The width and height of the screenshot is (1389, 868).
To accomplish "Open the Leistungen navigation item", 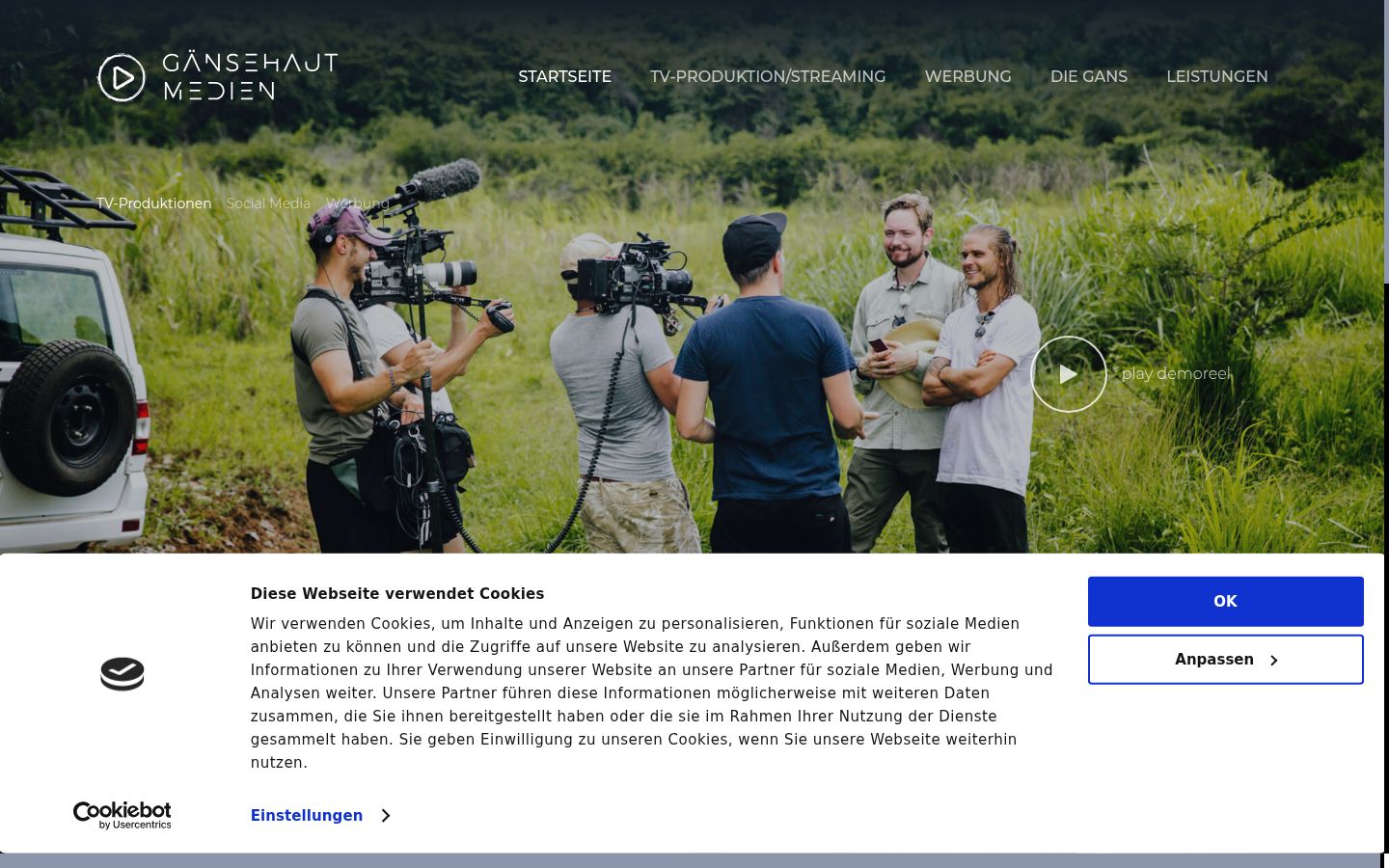I will pyautogui.click(x=1217, y=76).
